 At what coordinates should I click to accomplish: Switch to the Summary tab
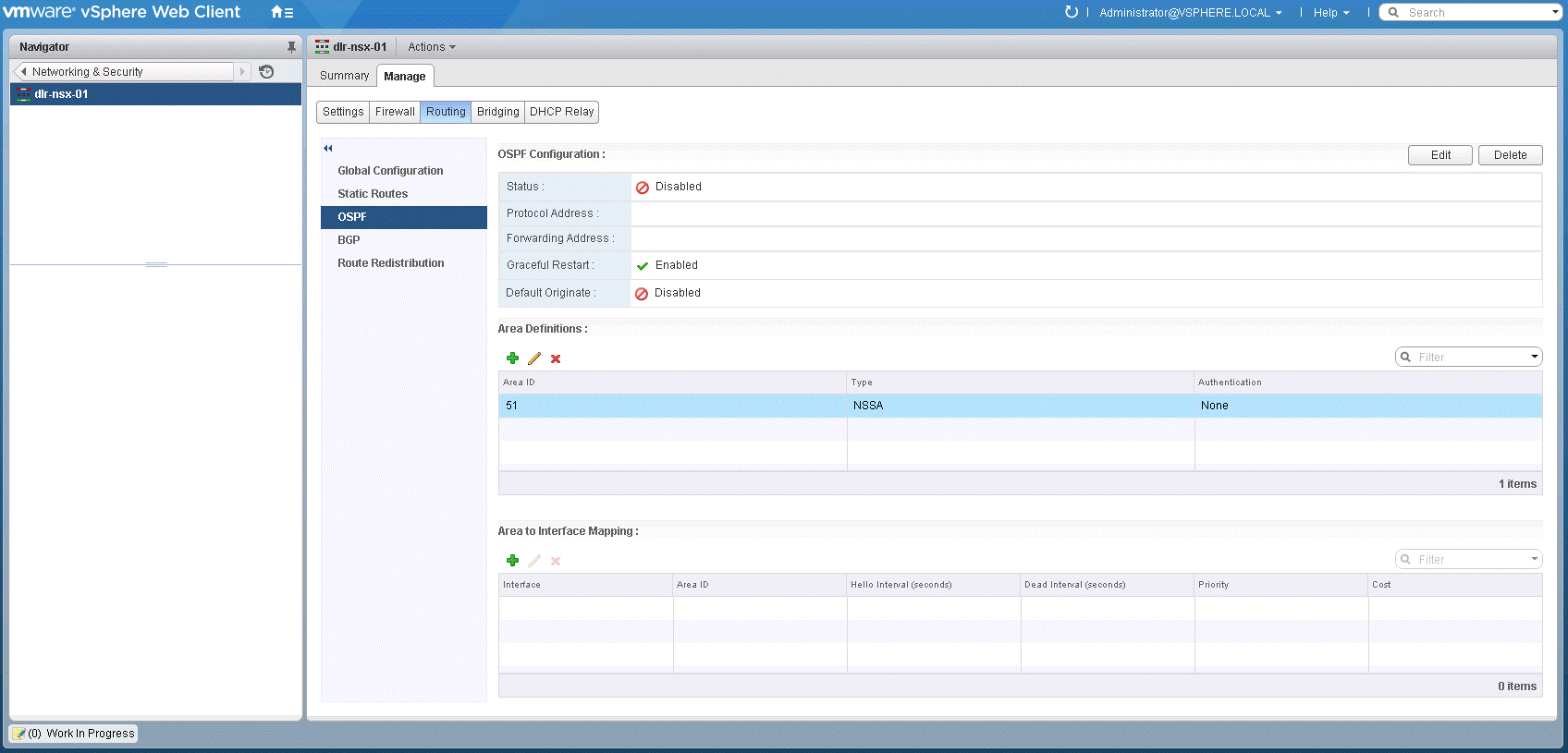click(x=344, y=76)
